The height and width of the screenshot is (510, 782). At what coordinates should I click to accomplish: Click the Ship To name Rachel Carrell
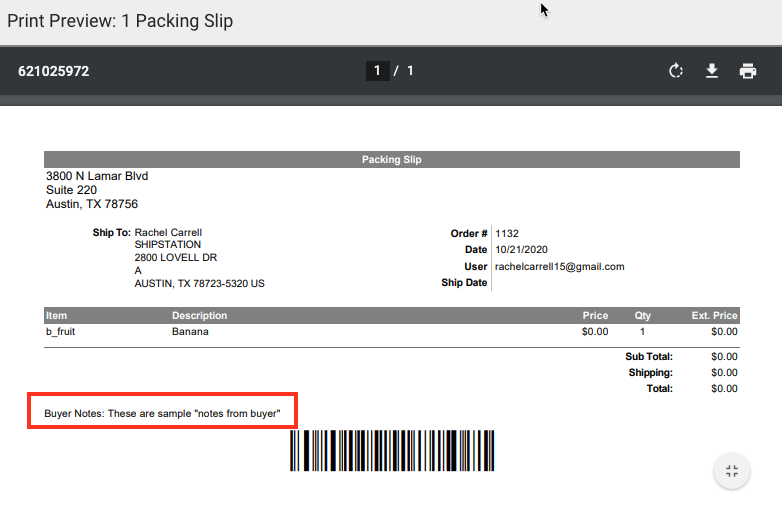[169, 233]
